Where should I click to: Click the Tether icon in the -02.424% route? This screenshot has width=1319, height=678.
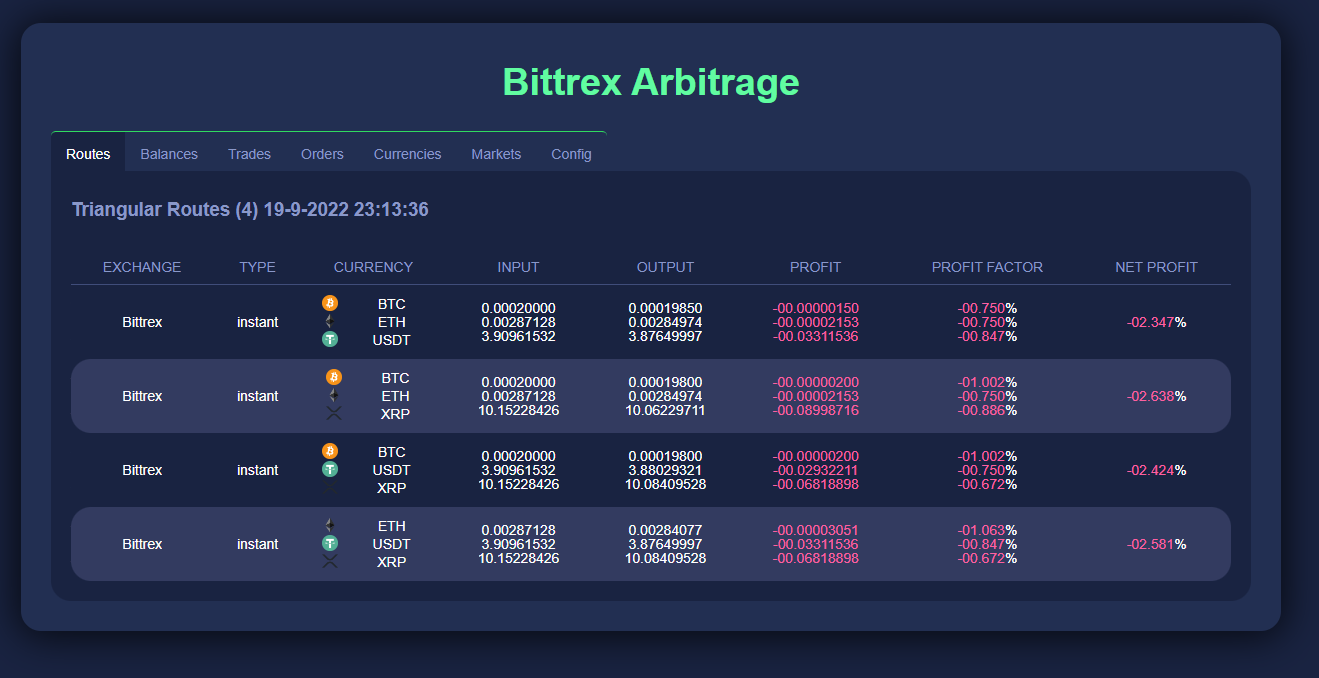(330, 469)
